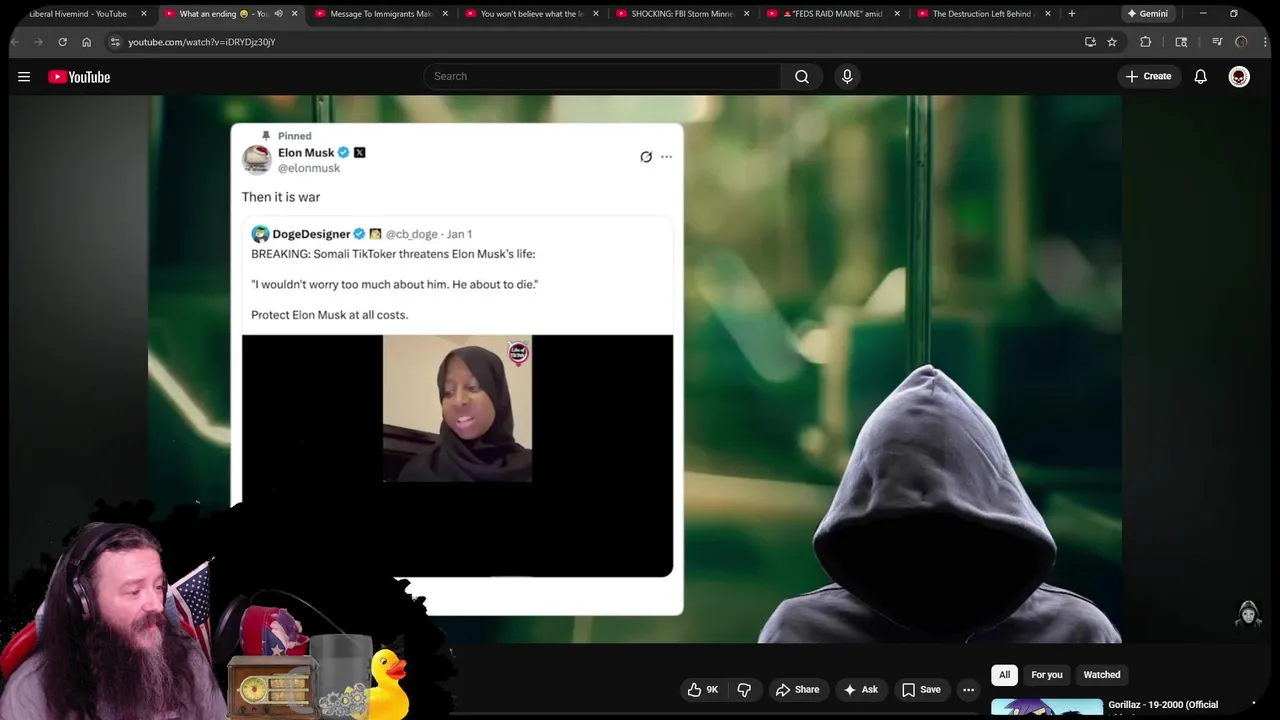Mute the What an ending tab audio
The image size is (1280, 720).
click(x=278, y=14)
